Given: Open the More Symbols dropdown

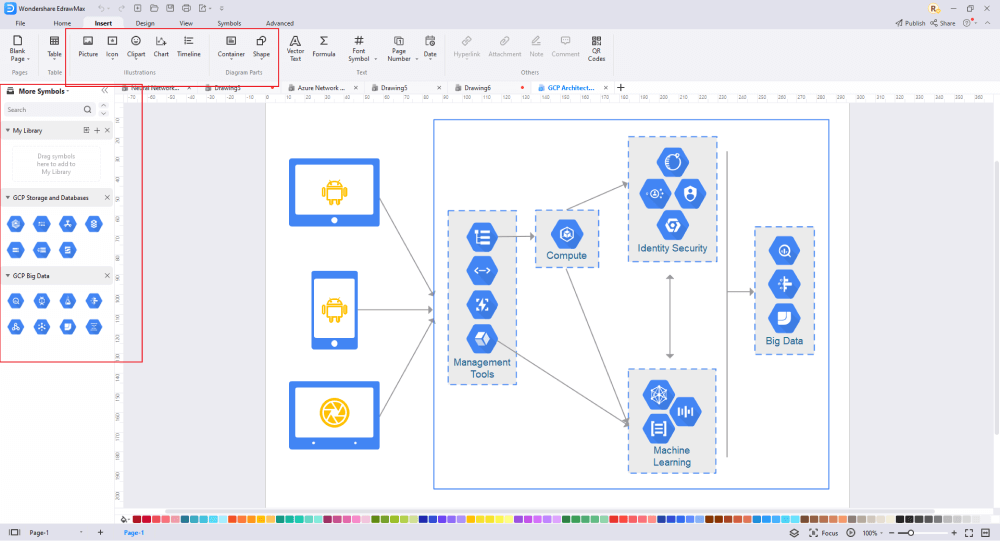Looking at the screenshot, I should (43, 91).
